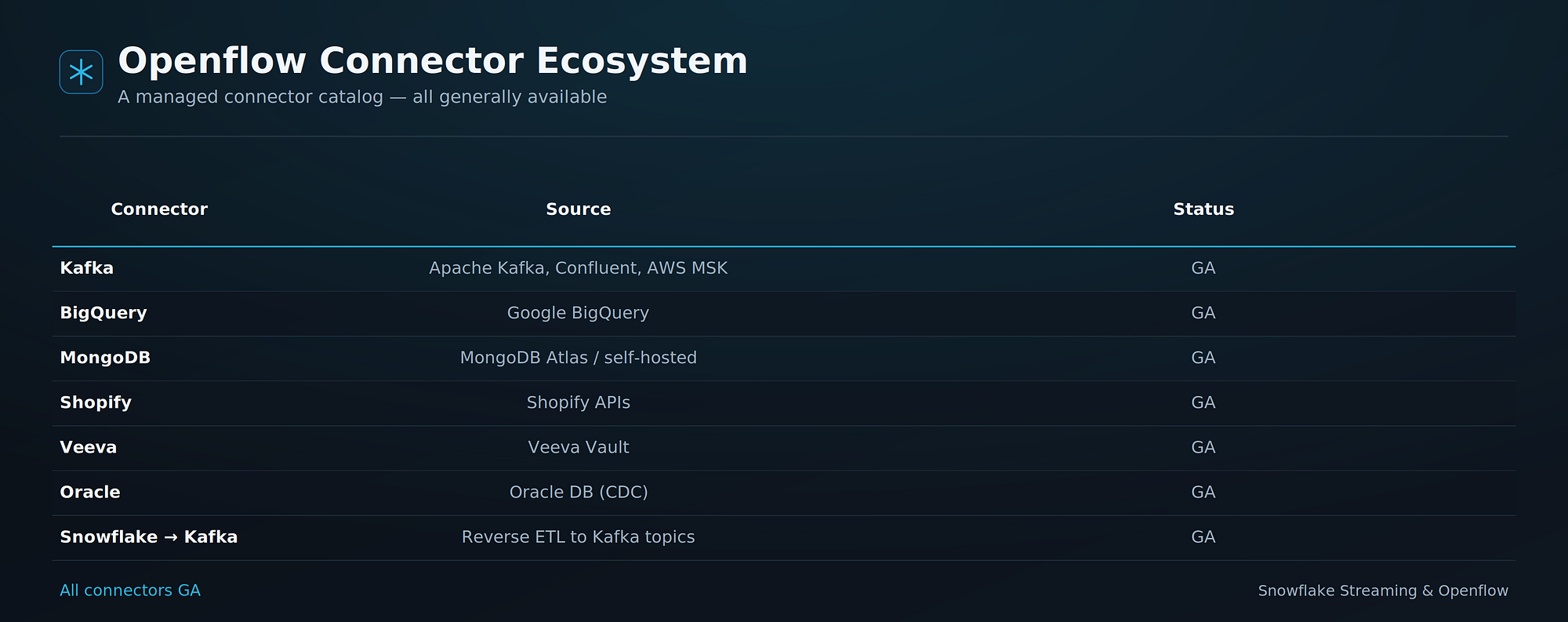Image resolution: width=1568 pixels, height=622 pixels.
Task: Click the "Google BigQuery" source cell
Action: (x=579, y=313)
